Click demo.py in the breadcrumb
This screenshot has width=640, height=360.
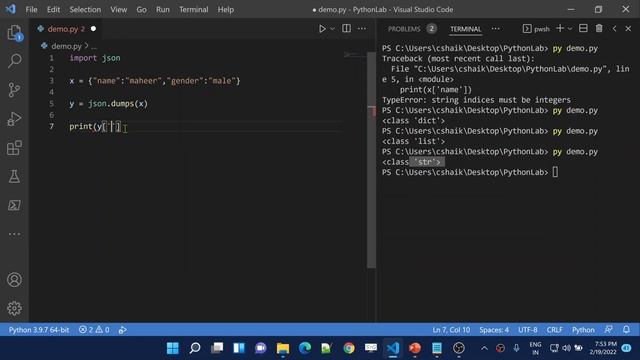coord(66,46)
